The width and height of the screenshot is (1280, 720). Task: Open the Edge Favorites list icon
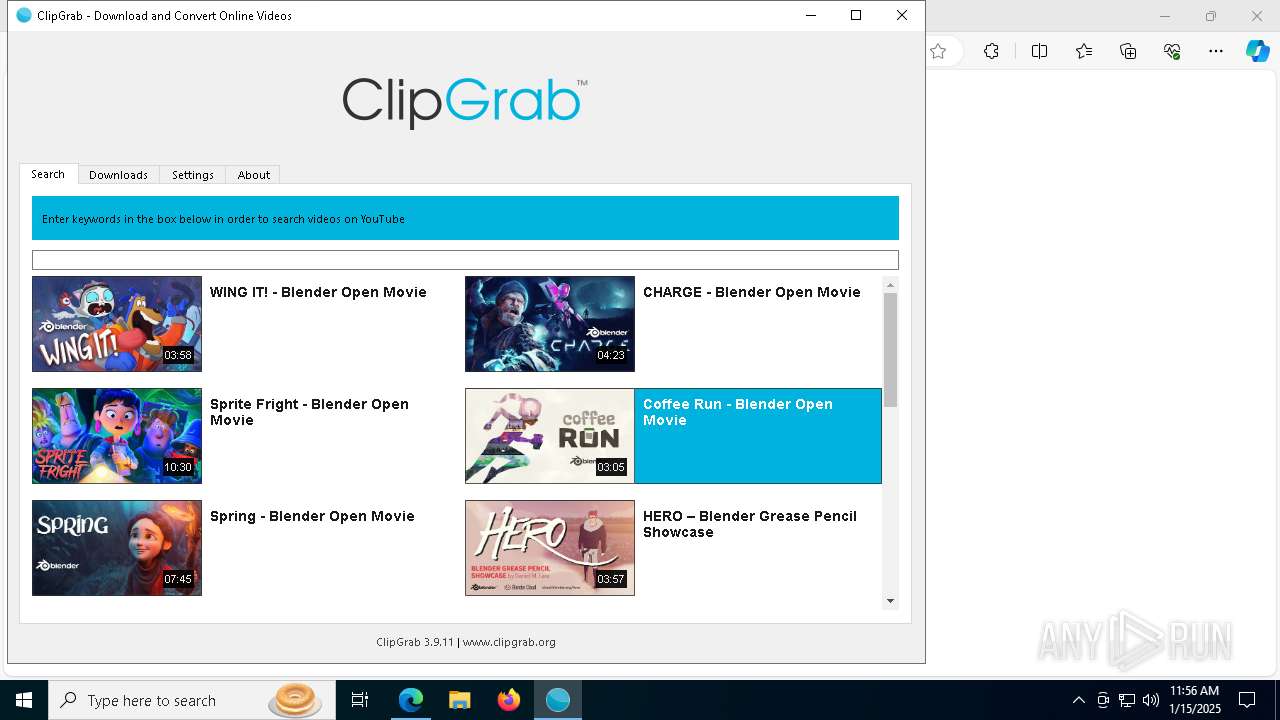click(x=1084, y=52)
